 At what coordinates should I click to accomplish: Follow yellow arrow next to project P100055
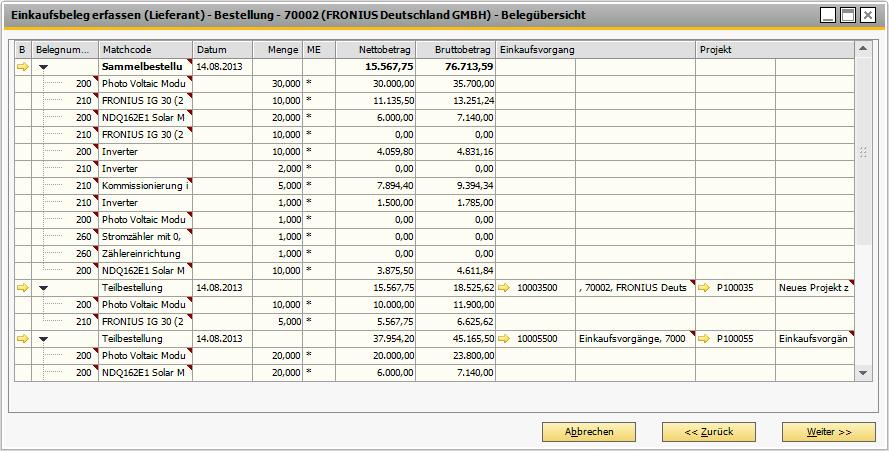[704, 339]
